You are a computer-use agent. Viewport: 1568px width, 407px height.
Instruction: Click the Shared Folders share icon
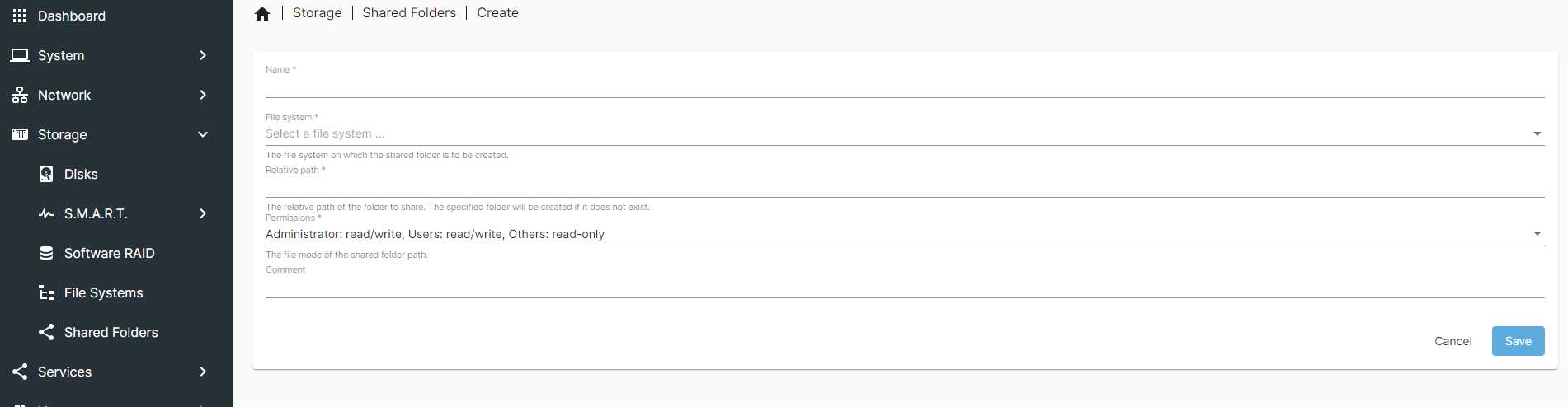46,332
